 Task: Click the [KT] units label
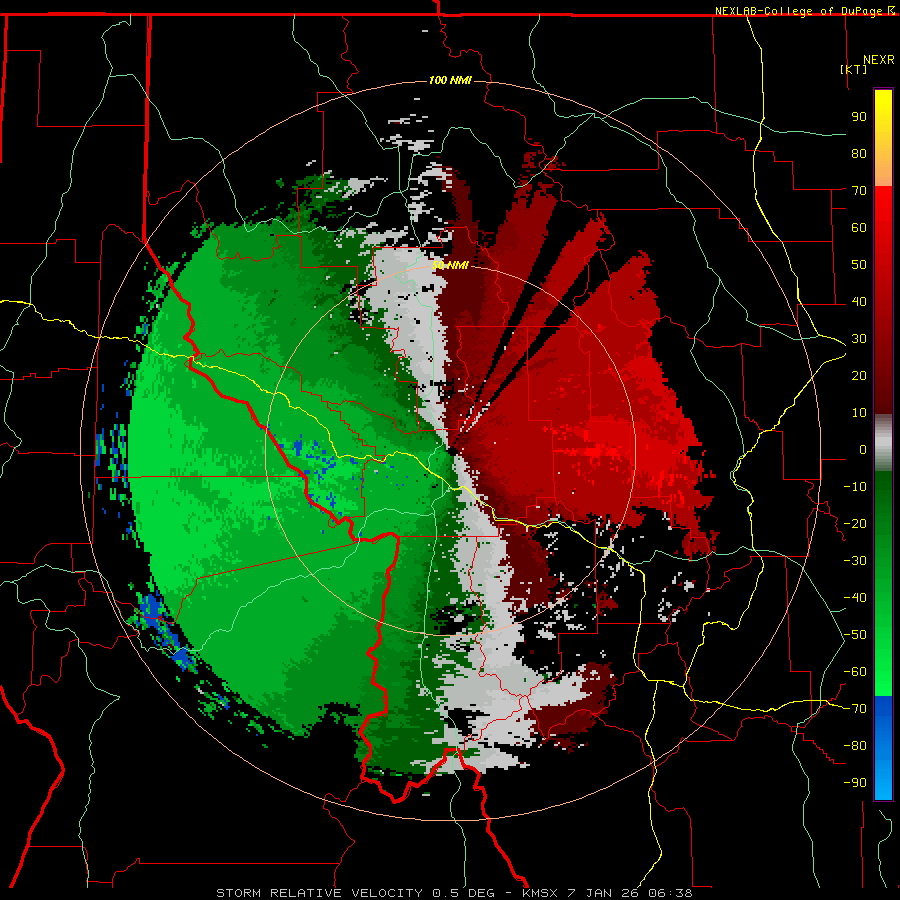click(854, 69)
